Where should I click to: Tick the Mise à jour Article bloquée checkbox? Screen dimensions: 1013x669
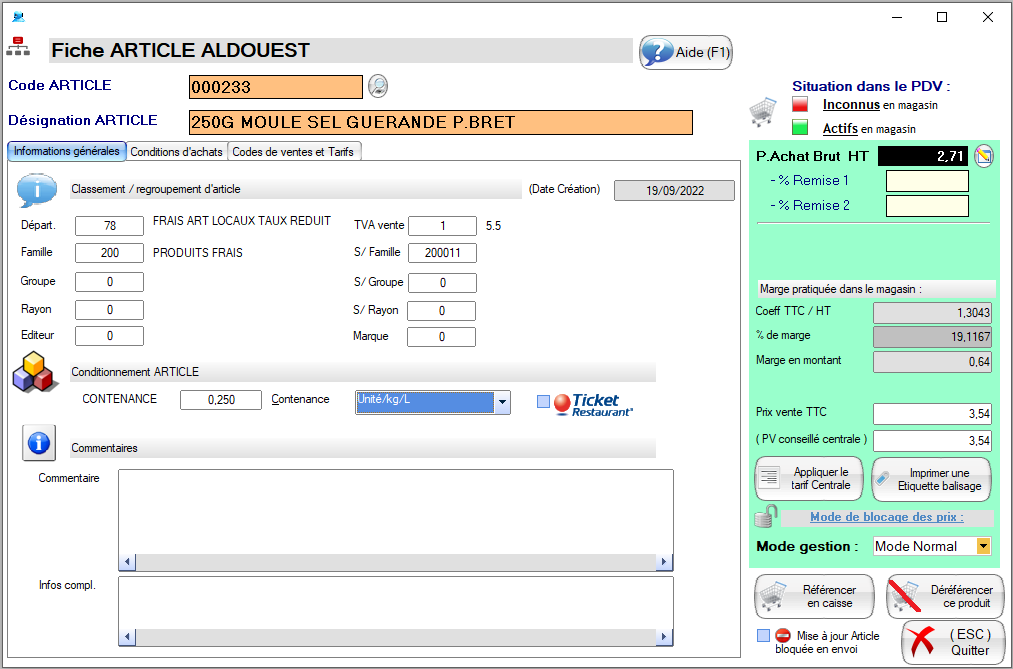[x=763, y=636]
